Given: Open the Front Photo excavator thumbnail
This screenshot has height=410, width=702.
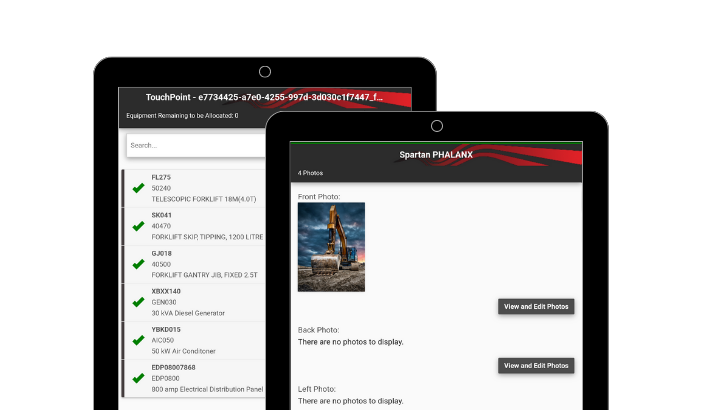Looking at the screenshot, I should [331, 247].
